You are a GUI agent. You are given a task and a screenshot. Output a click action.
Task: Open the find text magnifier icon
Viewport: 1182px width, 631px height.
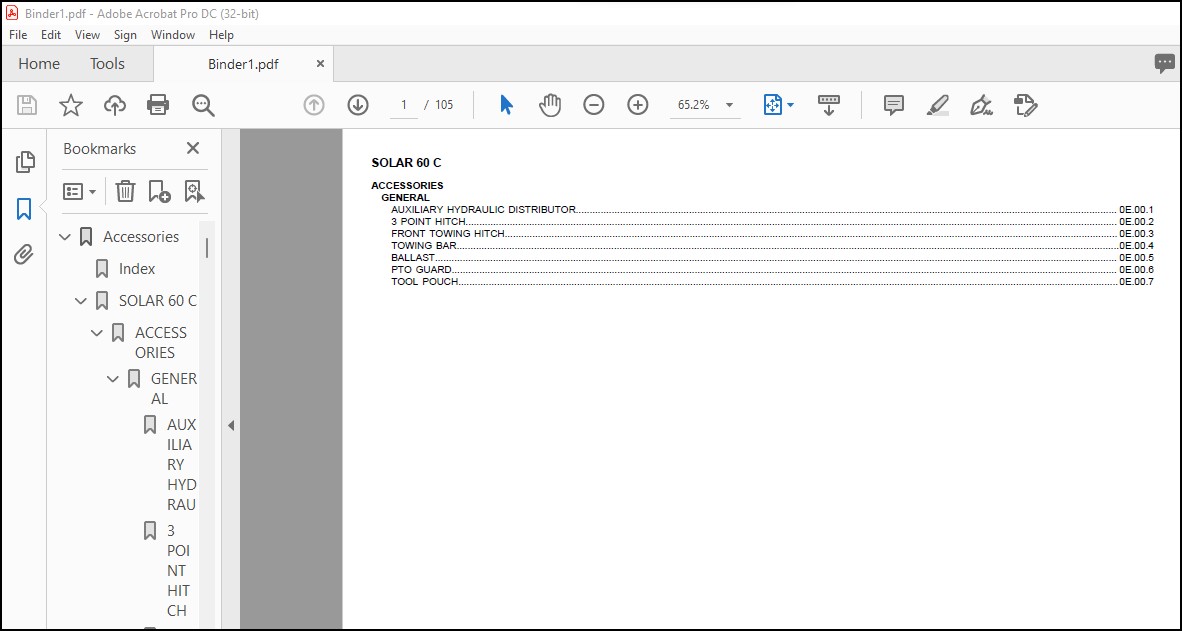click(204, 105)
